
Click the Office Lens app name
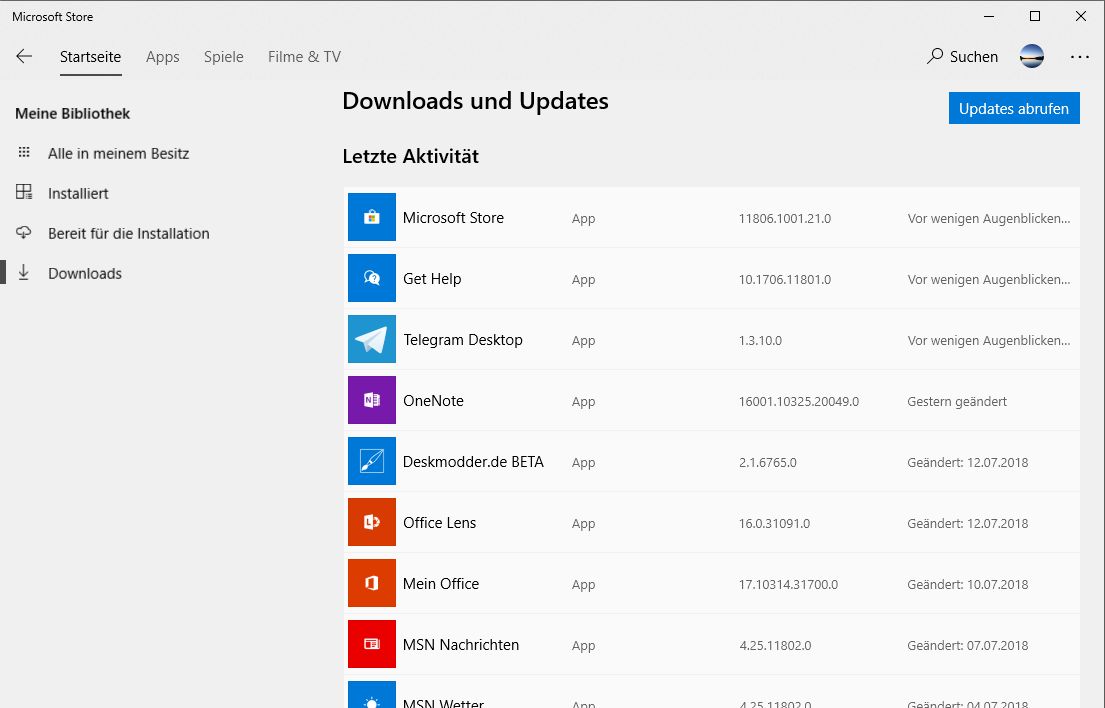coord(440,523)
